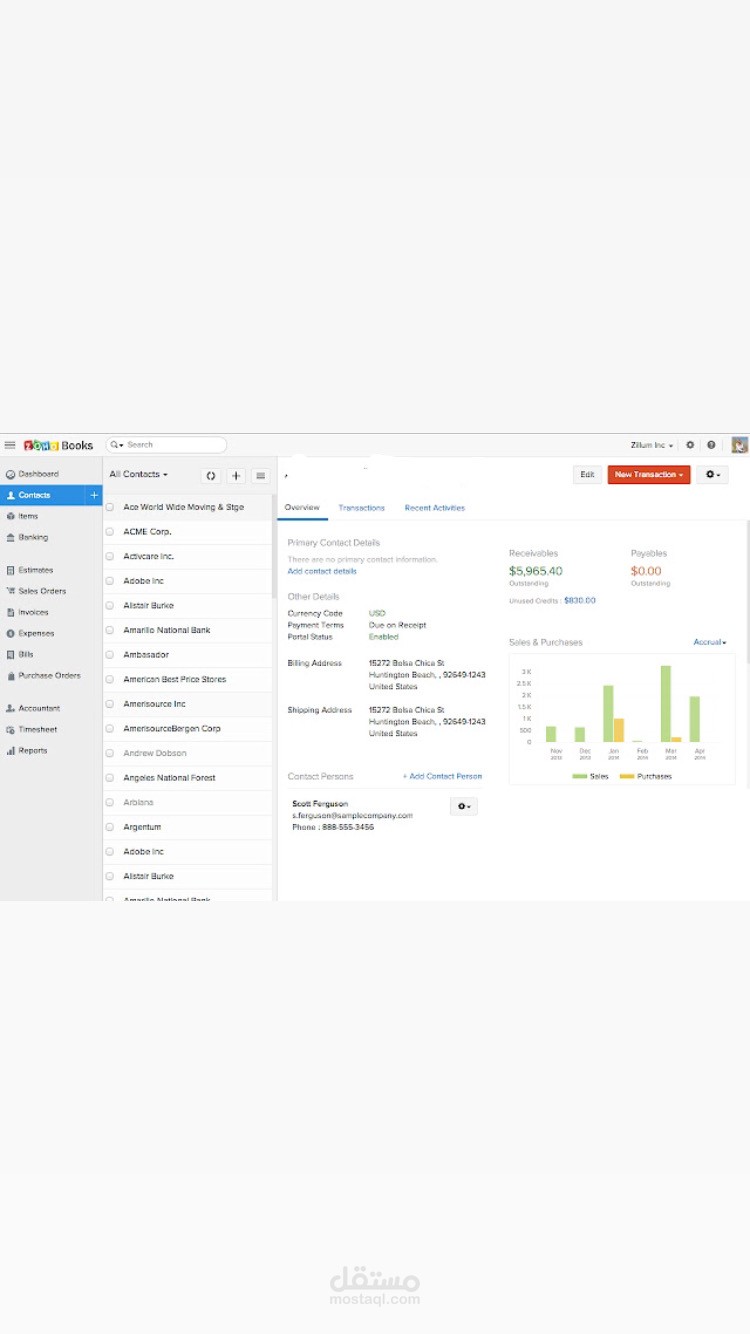Open Purchase Orders in the sidebar
The height and width of the screenshot is (1334, 750).
(x=43, y=675)
